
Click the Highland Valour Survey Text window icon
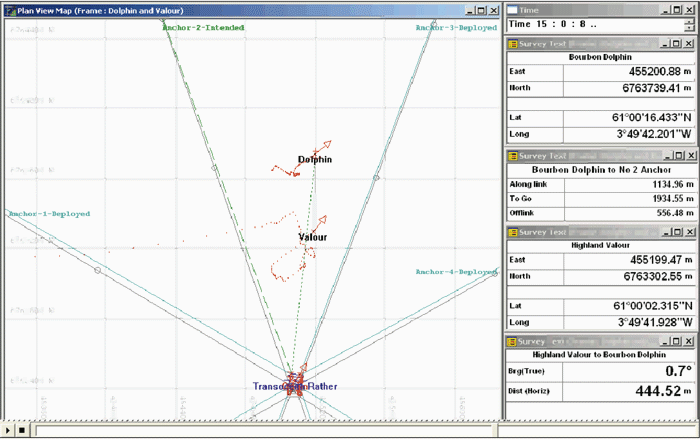[513, 232]
